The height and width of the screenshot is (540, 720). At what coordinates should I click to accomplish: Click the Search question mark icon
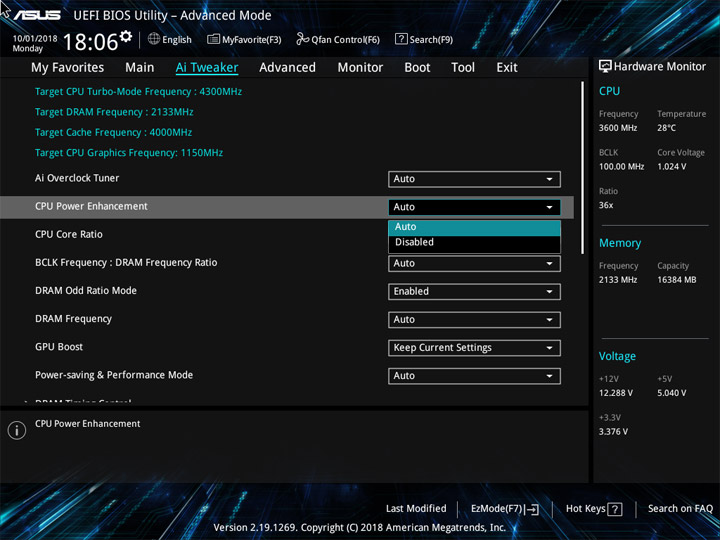(x=401, y=39)
